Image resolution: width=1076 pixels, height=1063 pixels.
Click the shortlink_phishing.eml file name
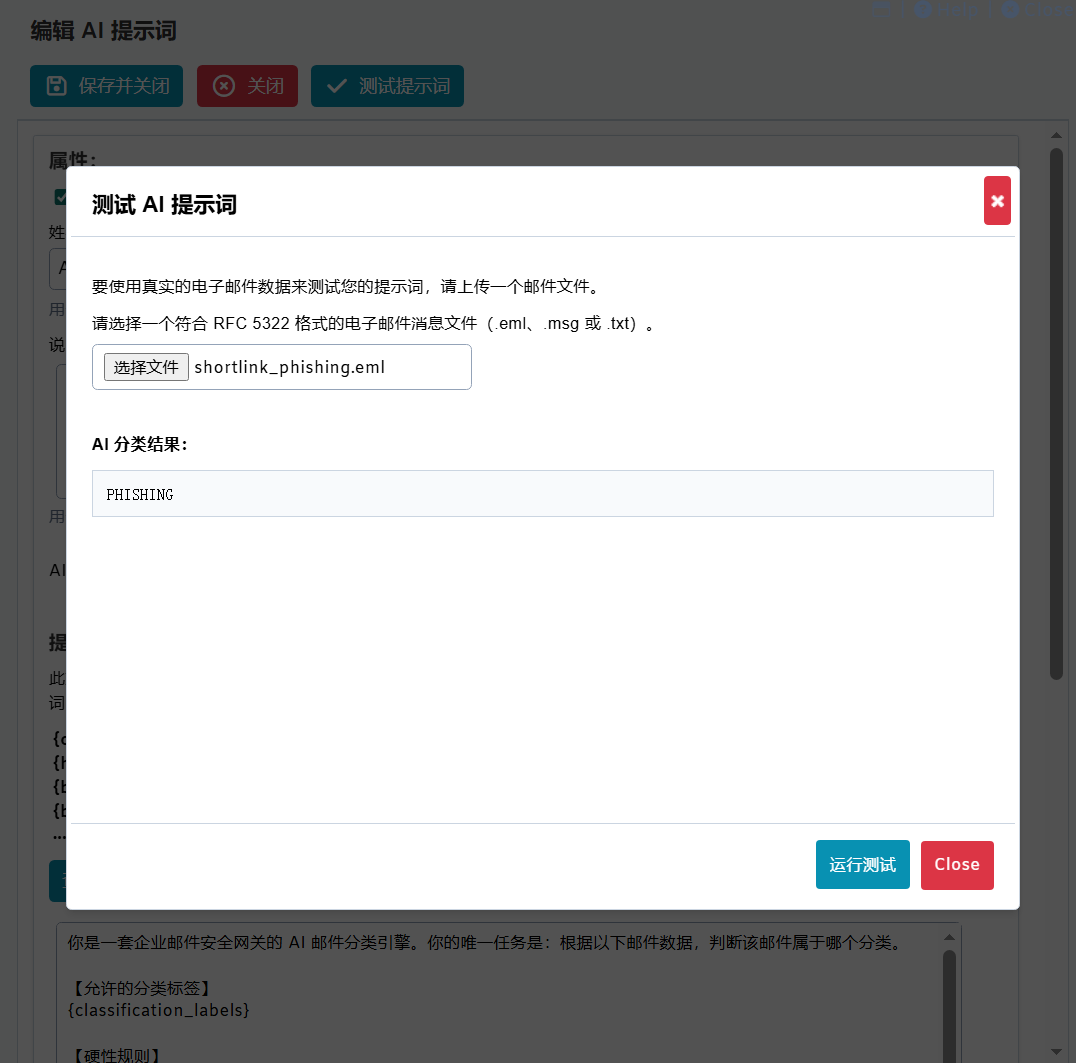[x=290, y=367]
